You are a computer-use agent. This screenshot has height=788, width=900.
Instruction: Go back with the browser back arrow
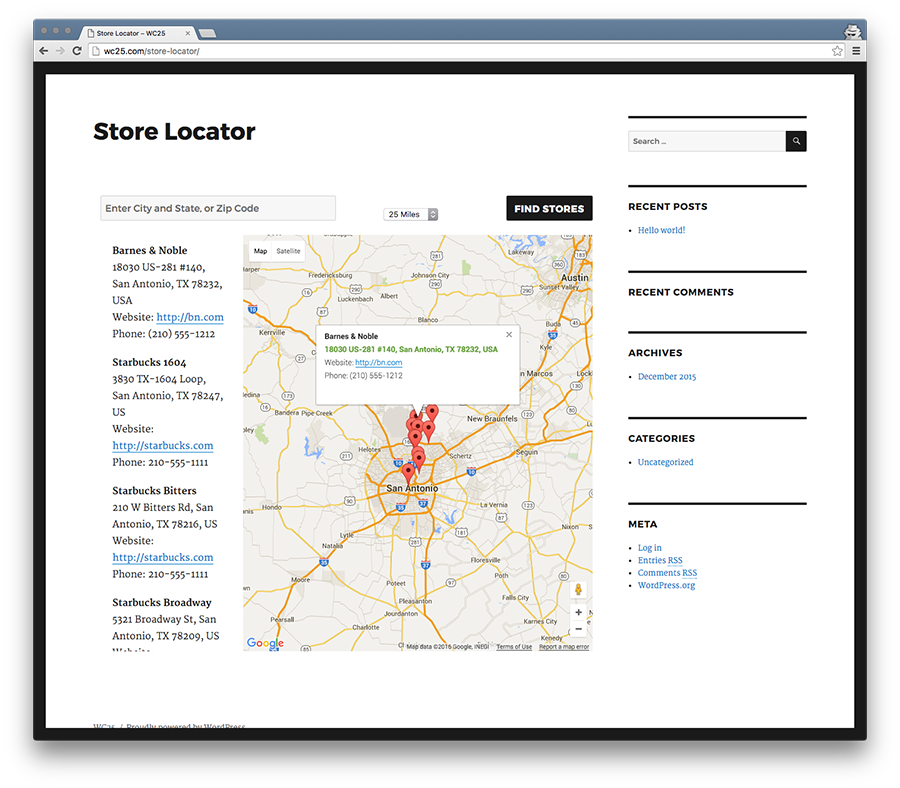coord(44,51)
